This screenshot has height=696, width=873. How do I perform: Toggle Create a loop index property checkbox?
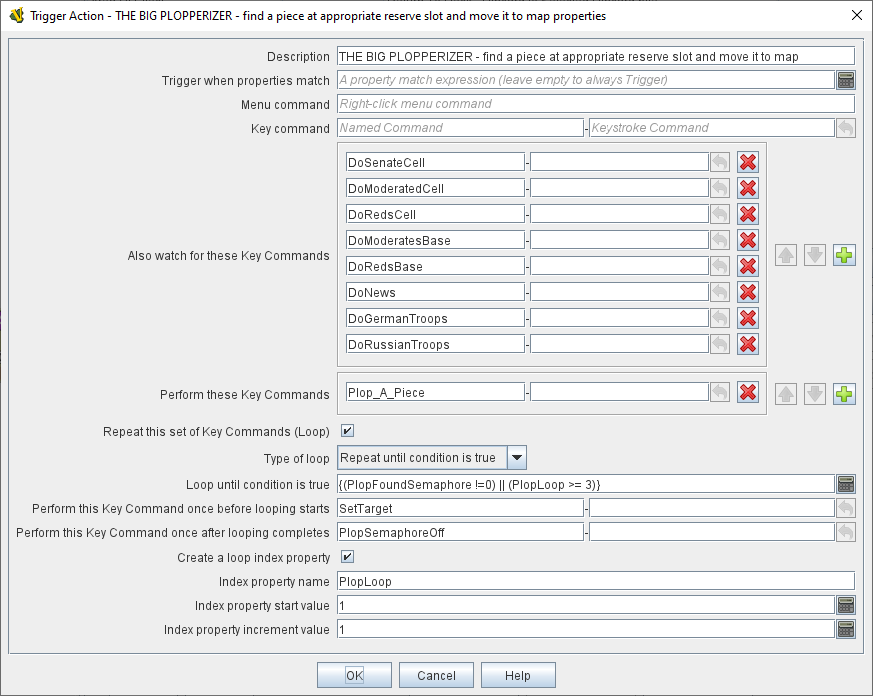[348, 557]
